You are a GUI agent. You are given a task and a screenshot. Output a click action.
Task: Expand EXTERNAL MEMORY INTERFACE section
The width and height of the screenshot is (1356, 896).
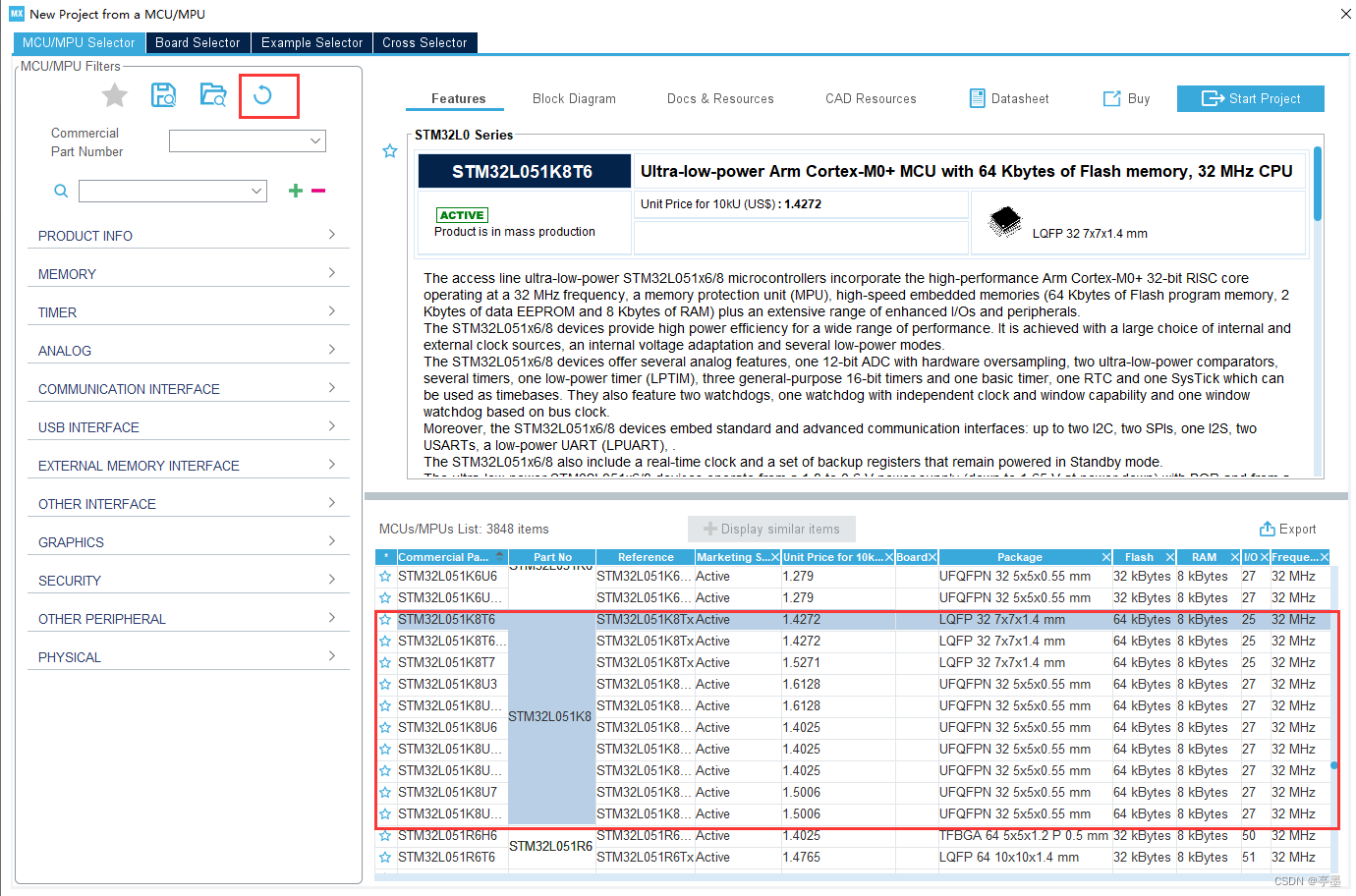click(x=188, y=465)
